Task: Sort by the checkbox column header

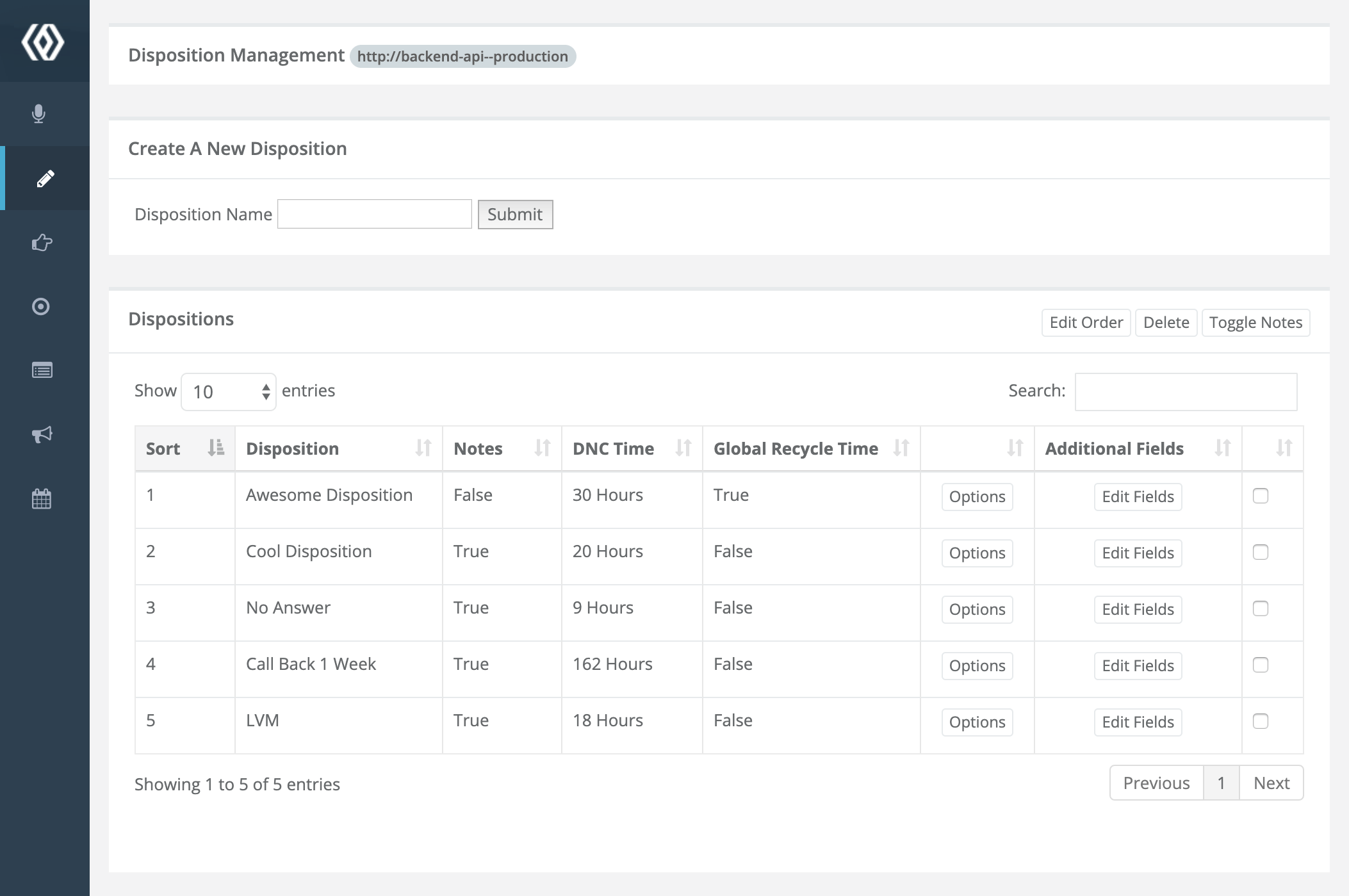Action: tap(1273, 448)
